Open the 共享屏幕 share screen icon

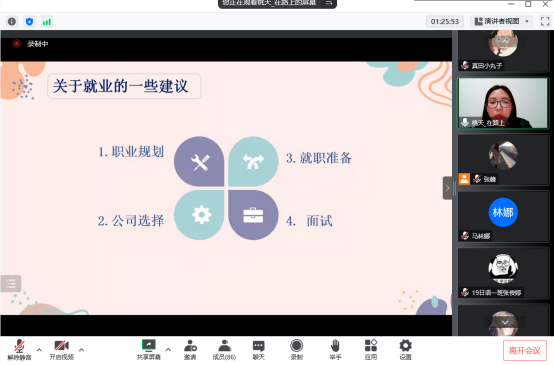point(148,349)
